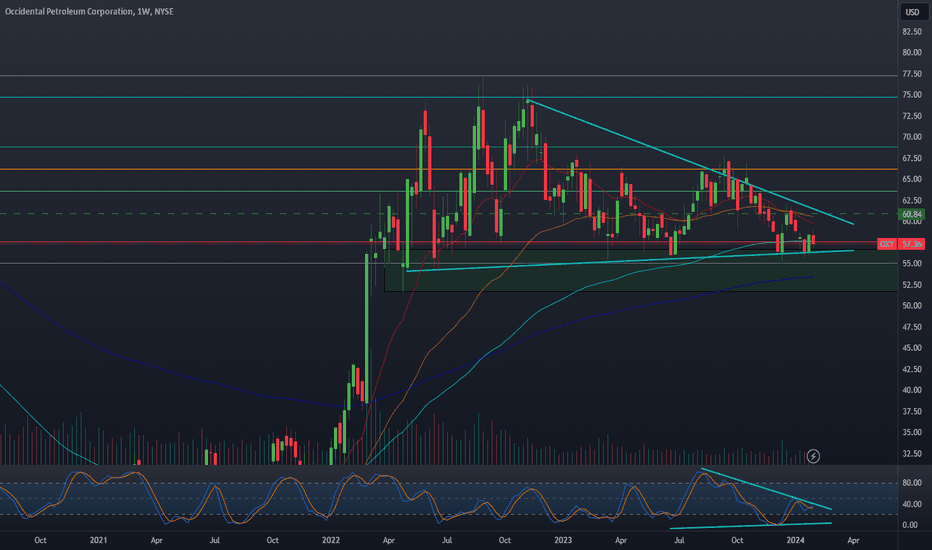Image resolution: width=932 pixels, height=550 pixels.
Task: Click the 57.36 last price label
Action: coord(912,244)
